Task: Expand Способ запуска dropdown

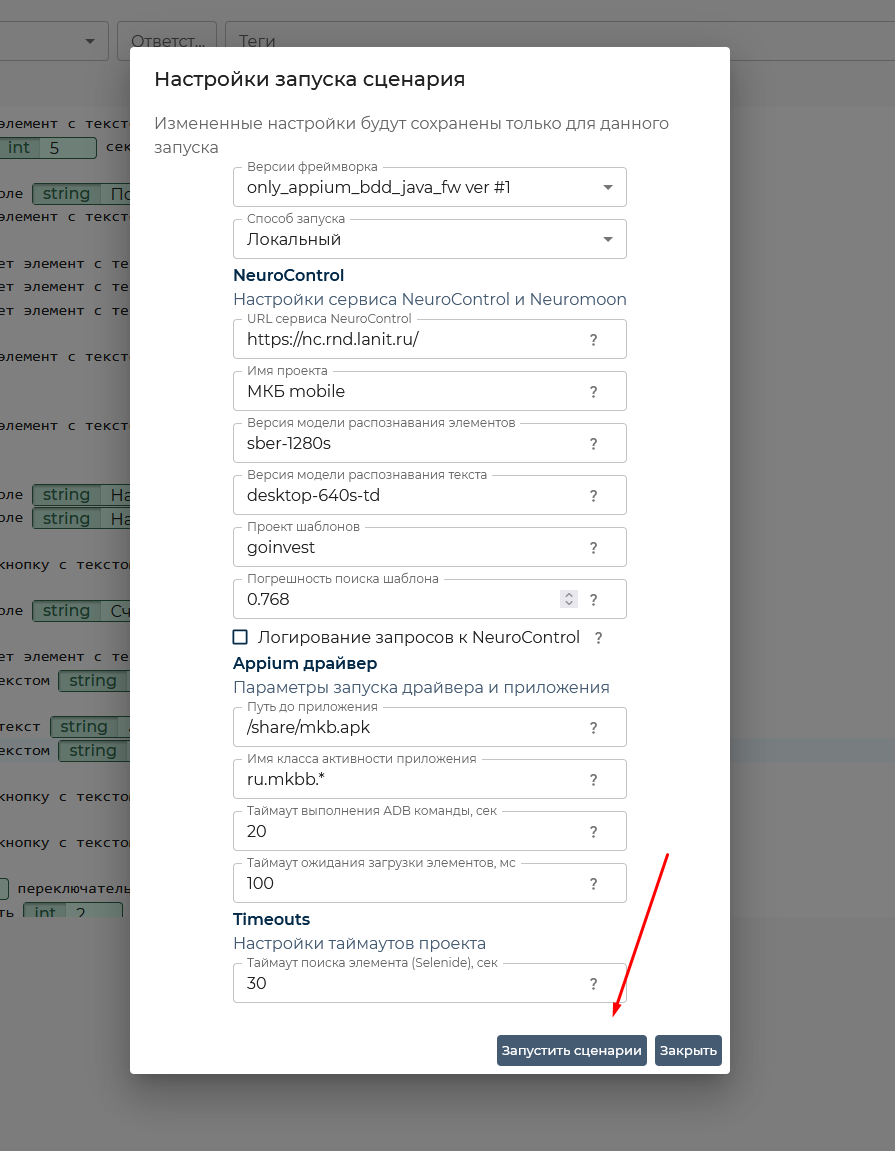Action: (430, 239)
